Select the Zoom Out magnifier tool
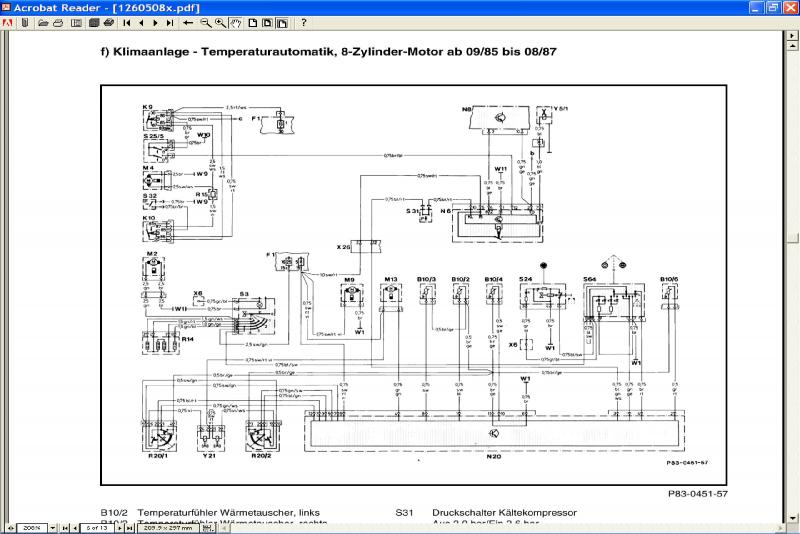The width and height of the screenshot is (800, 534). [205, 22]
